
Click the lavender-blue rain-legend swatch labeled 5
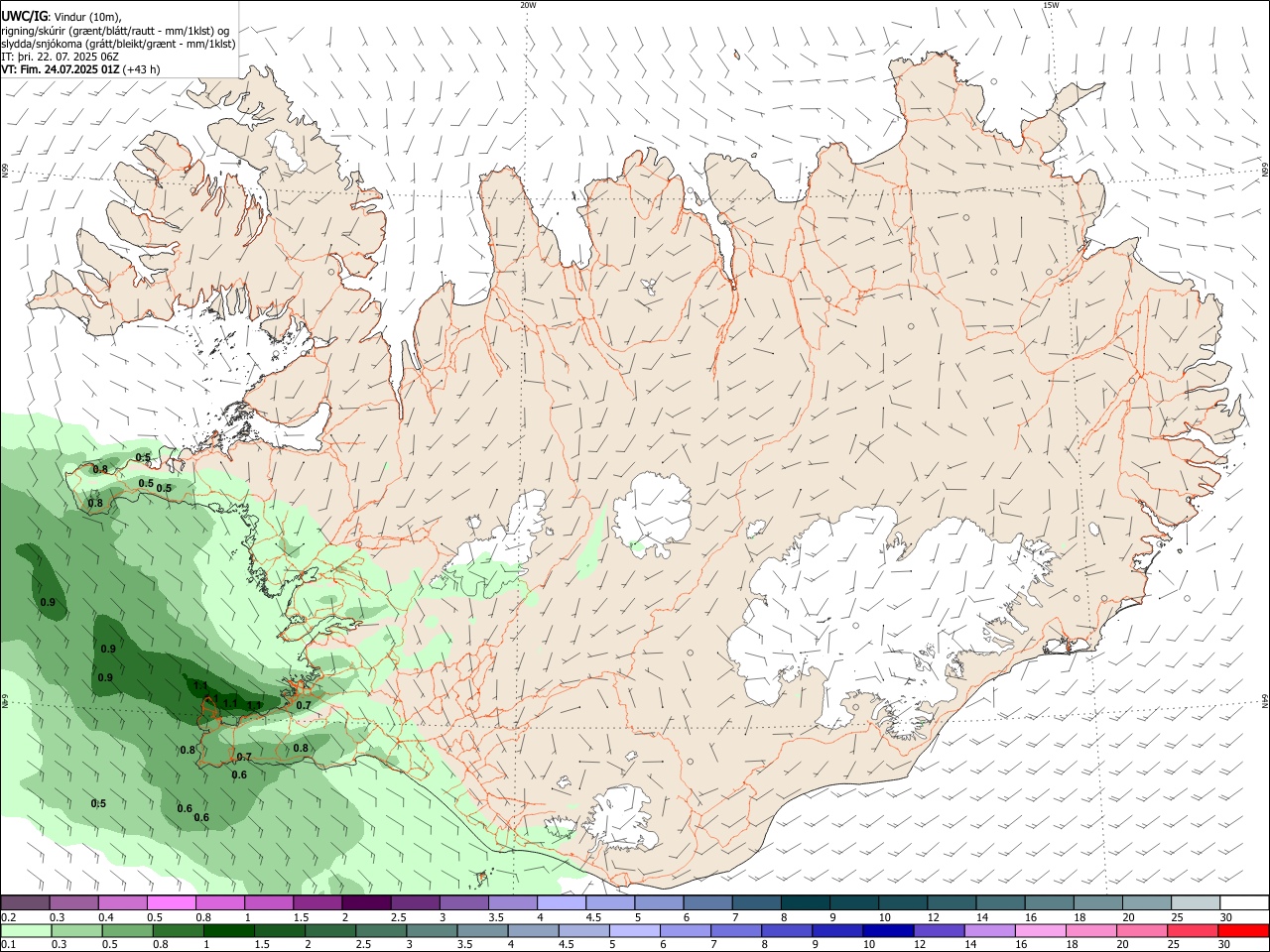pyautogui.click(x=634, y=931)
